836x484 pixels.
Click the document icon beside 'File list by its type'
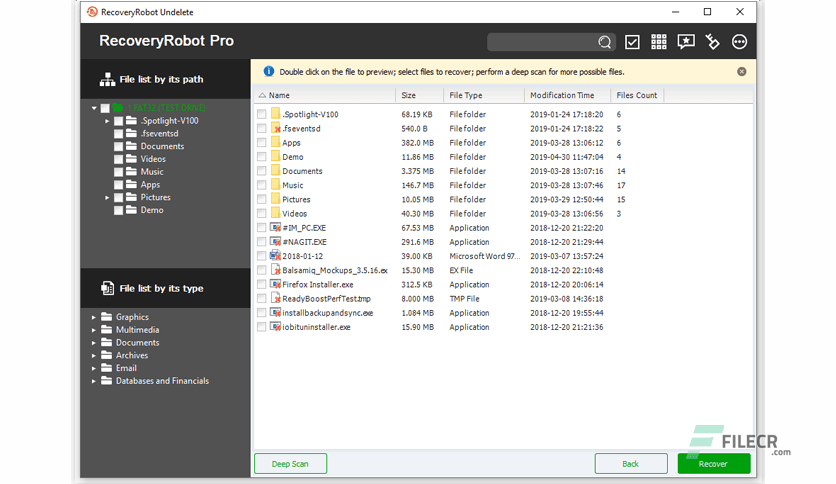pyautogui.click(x=107, y=288)
